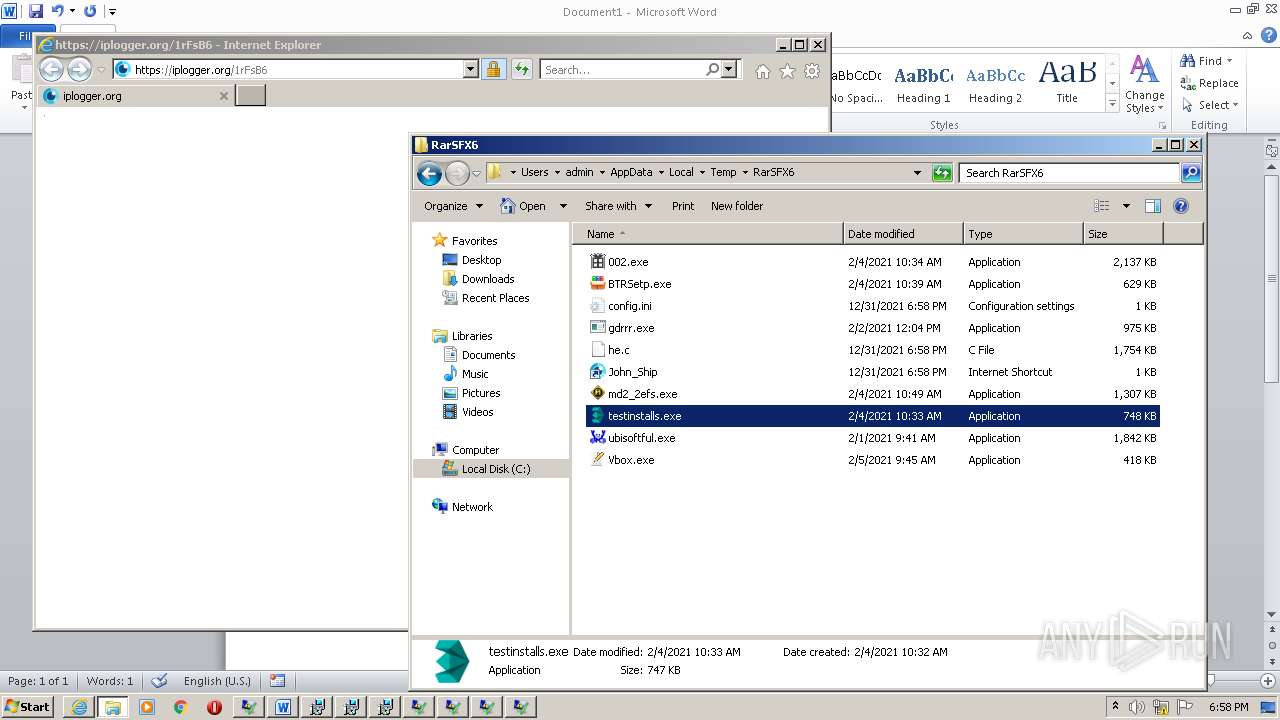This screenshot has height=720, width=1280.
Task: Click the Internet Explorer address bar
Action: coord(289,70)
